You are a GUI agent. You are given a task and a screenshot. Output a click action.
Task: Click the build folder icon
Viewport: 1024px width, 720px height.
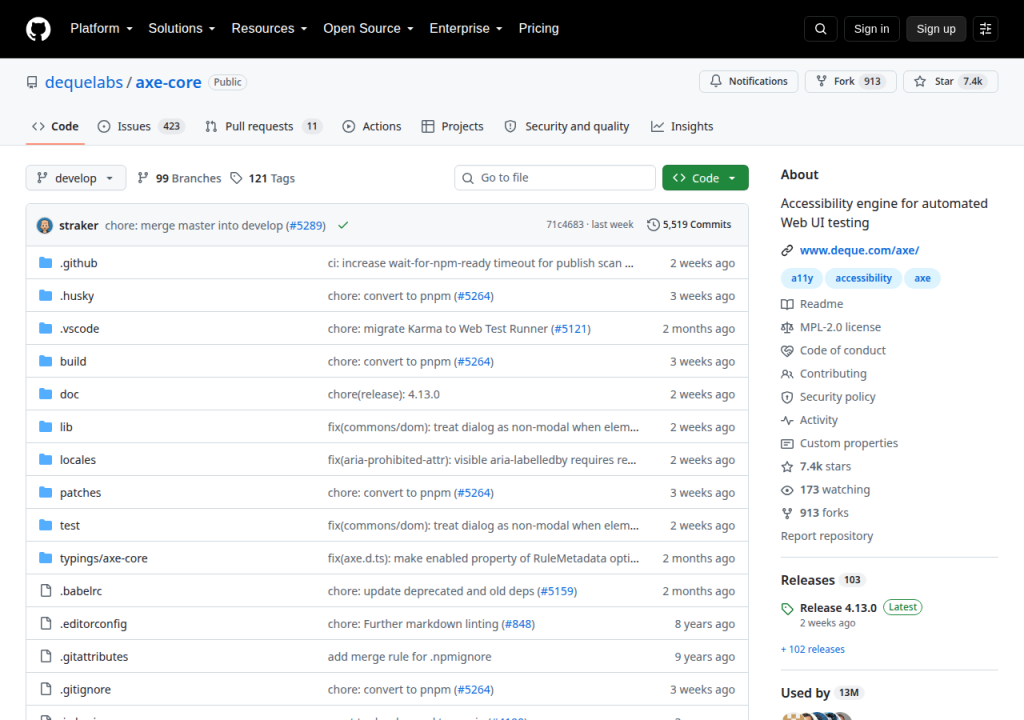[x=45, y=361]
